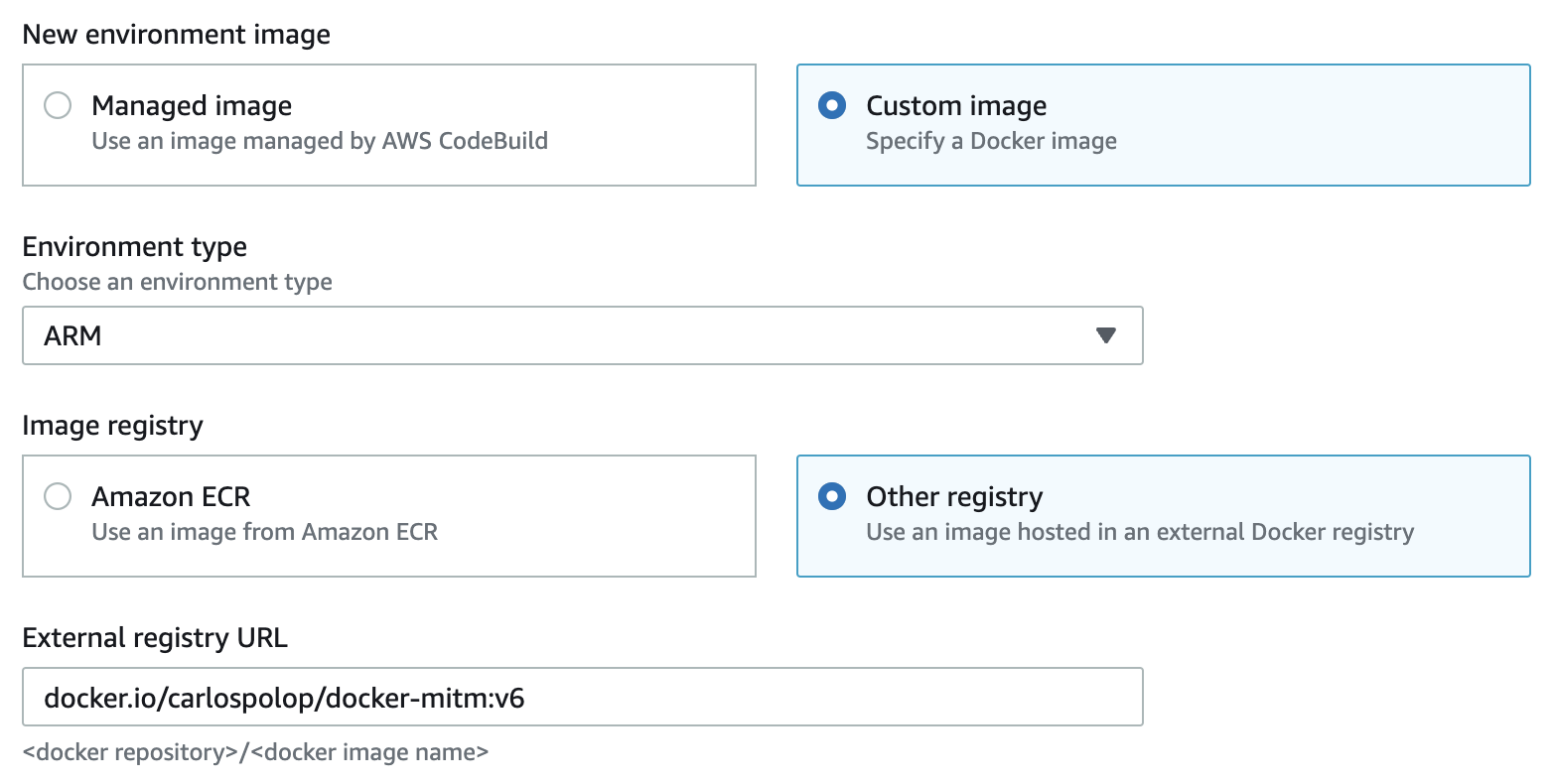Choose the Custom image radio circle
This screenshot has height=784, width=1555.
[831, 105]
